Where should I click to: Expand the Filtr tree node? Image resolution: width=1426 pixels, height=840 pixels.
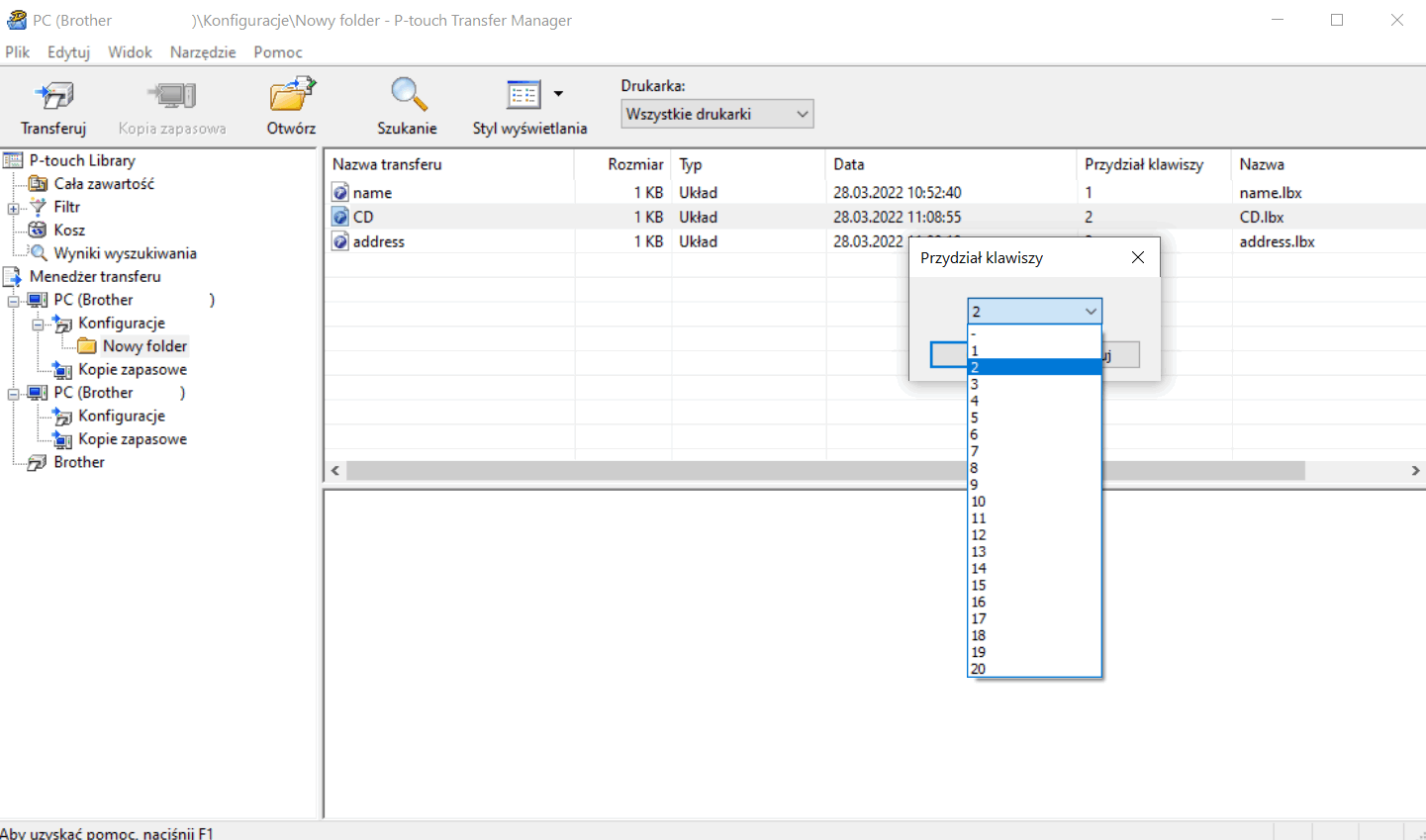pos(13,208)
